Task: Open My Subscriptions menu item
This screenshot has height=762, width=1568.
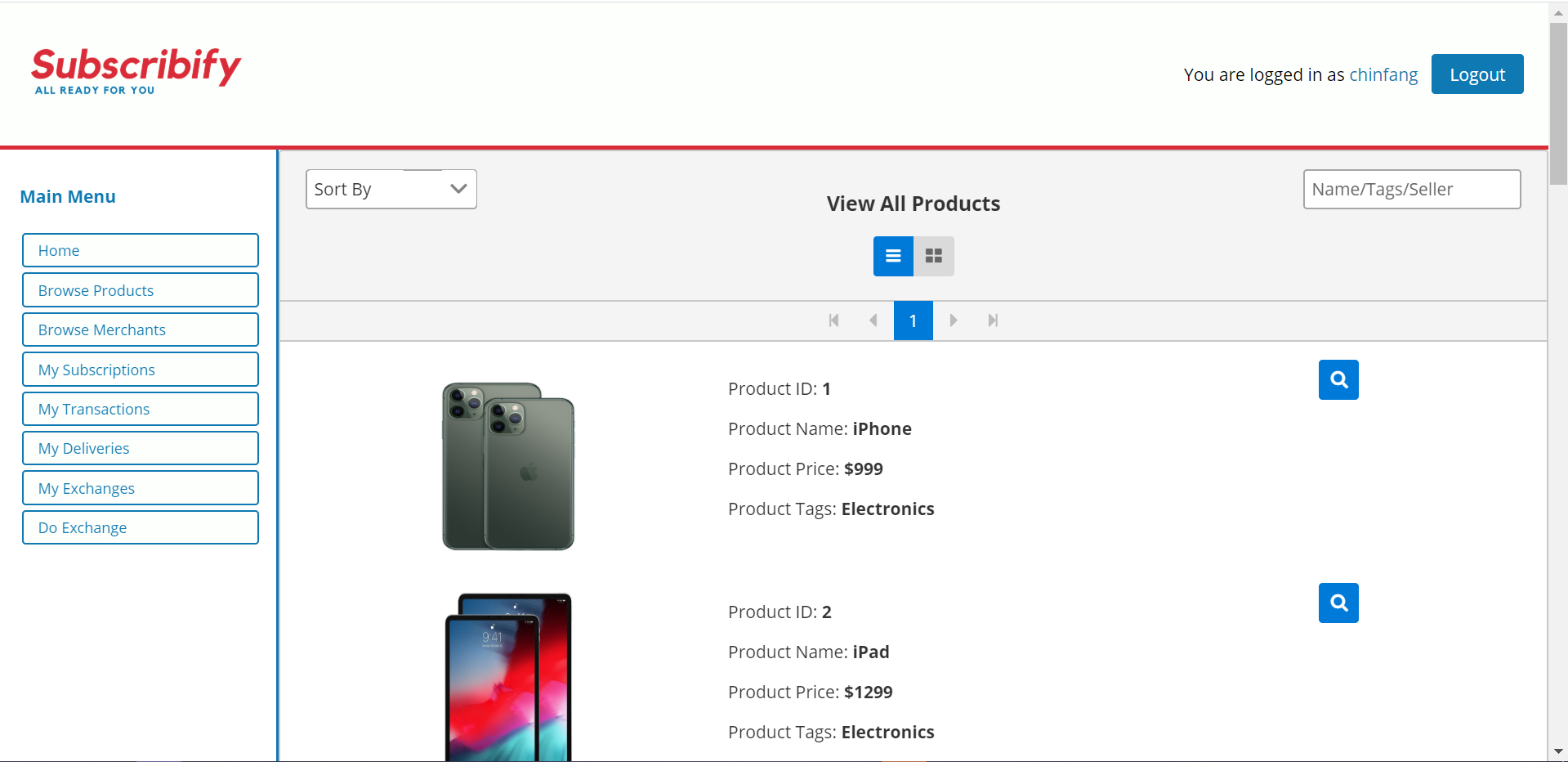Action: (141, 370)
